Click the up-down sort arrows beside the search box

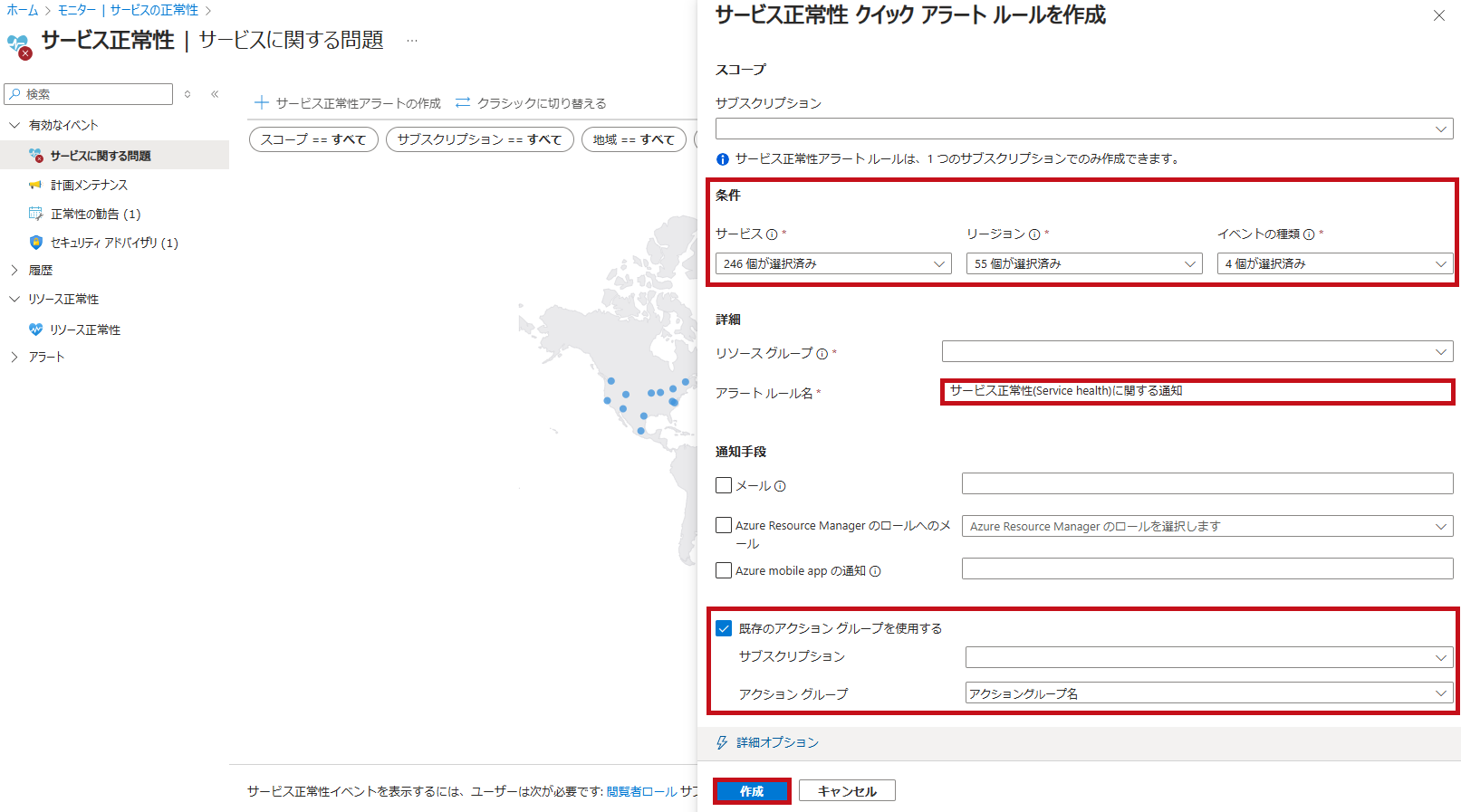click(x=187, y=94)
